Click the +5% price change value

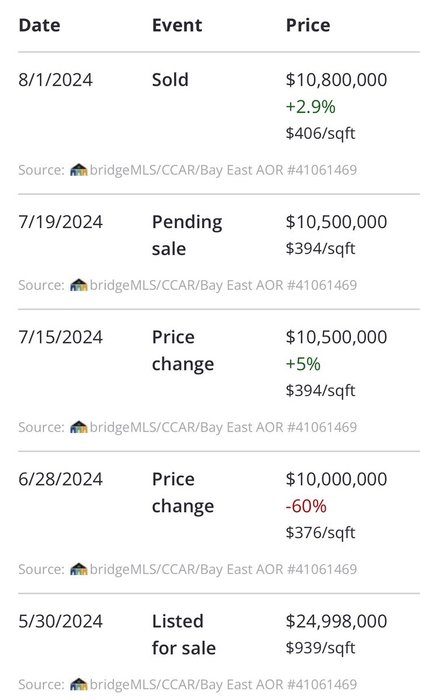(x=303, y=364)
